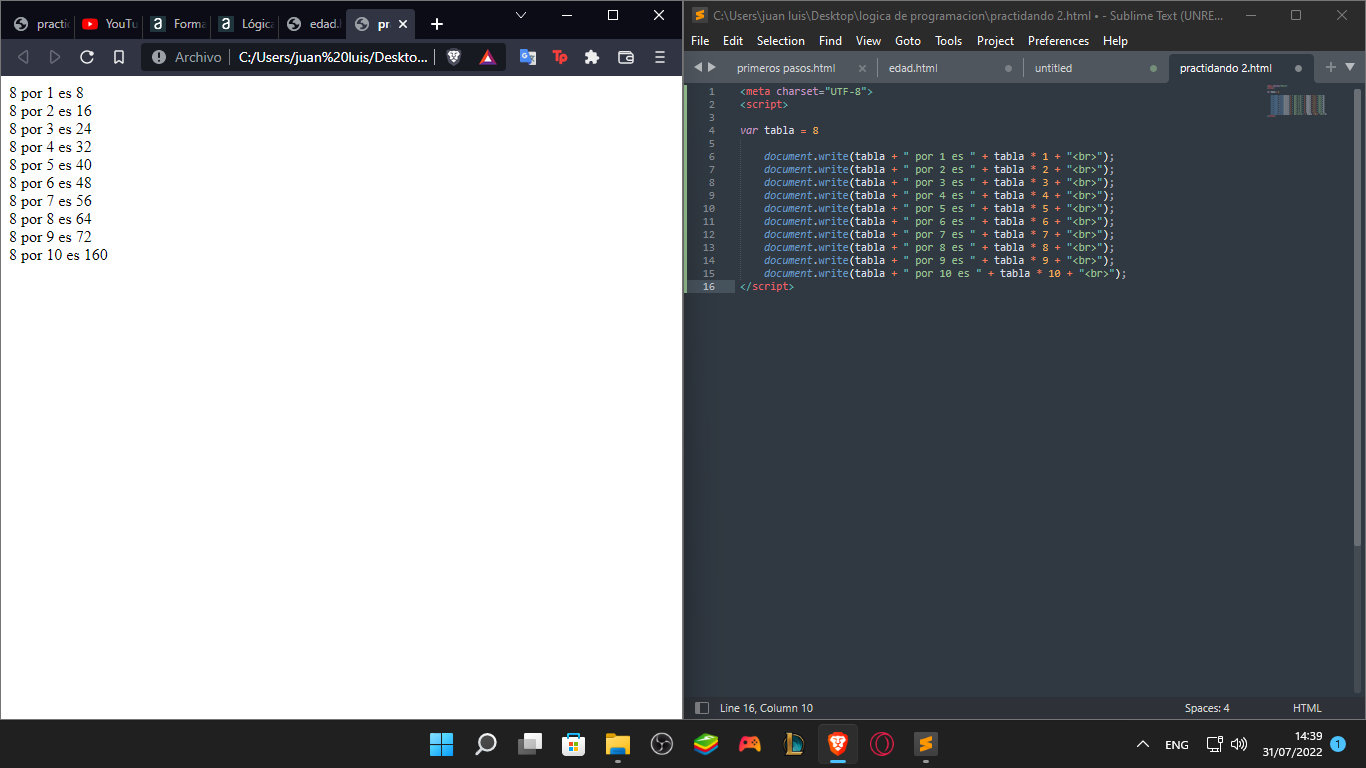Screen dimensions: 1366x768
Task: Close the active browser tab
Action: click(x=401, y=24)
